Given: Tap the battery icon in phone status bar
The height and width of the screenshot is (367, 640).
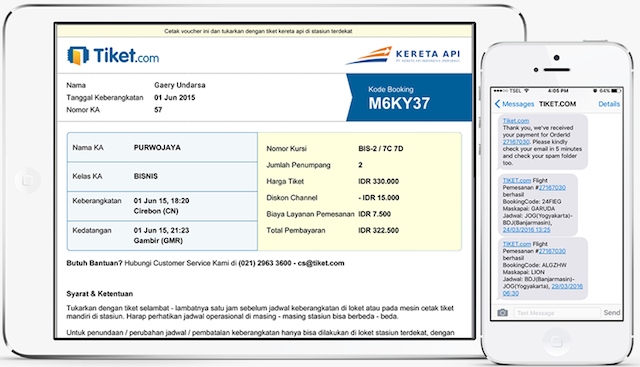Looking at the screenshot, I should point(616,91).
